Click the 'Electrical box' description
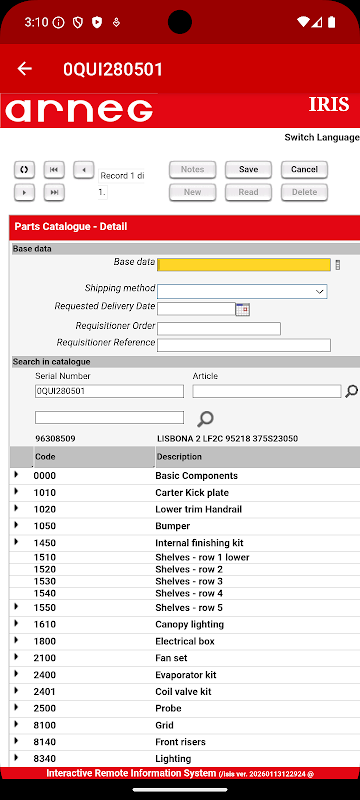The image size is (360, 800). click(x=185, y=641)
